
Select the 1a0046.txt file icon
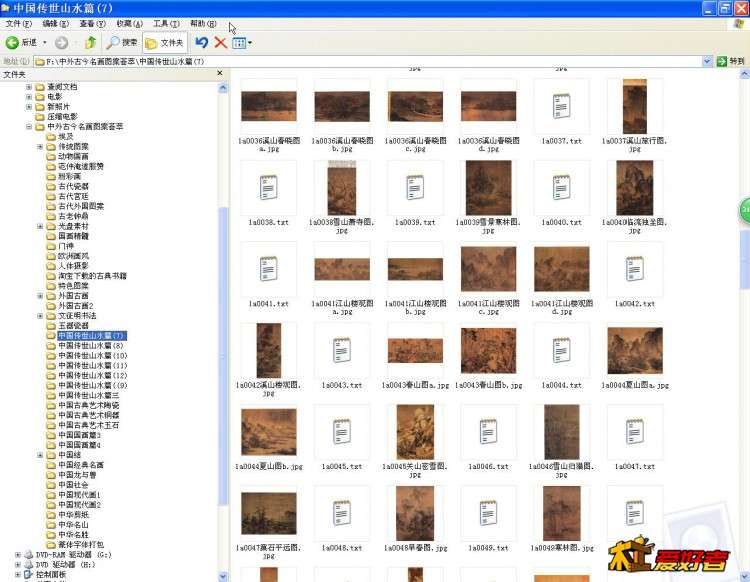(488, 431)
